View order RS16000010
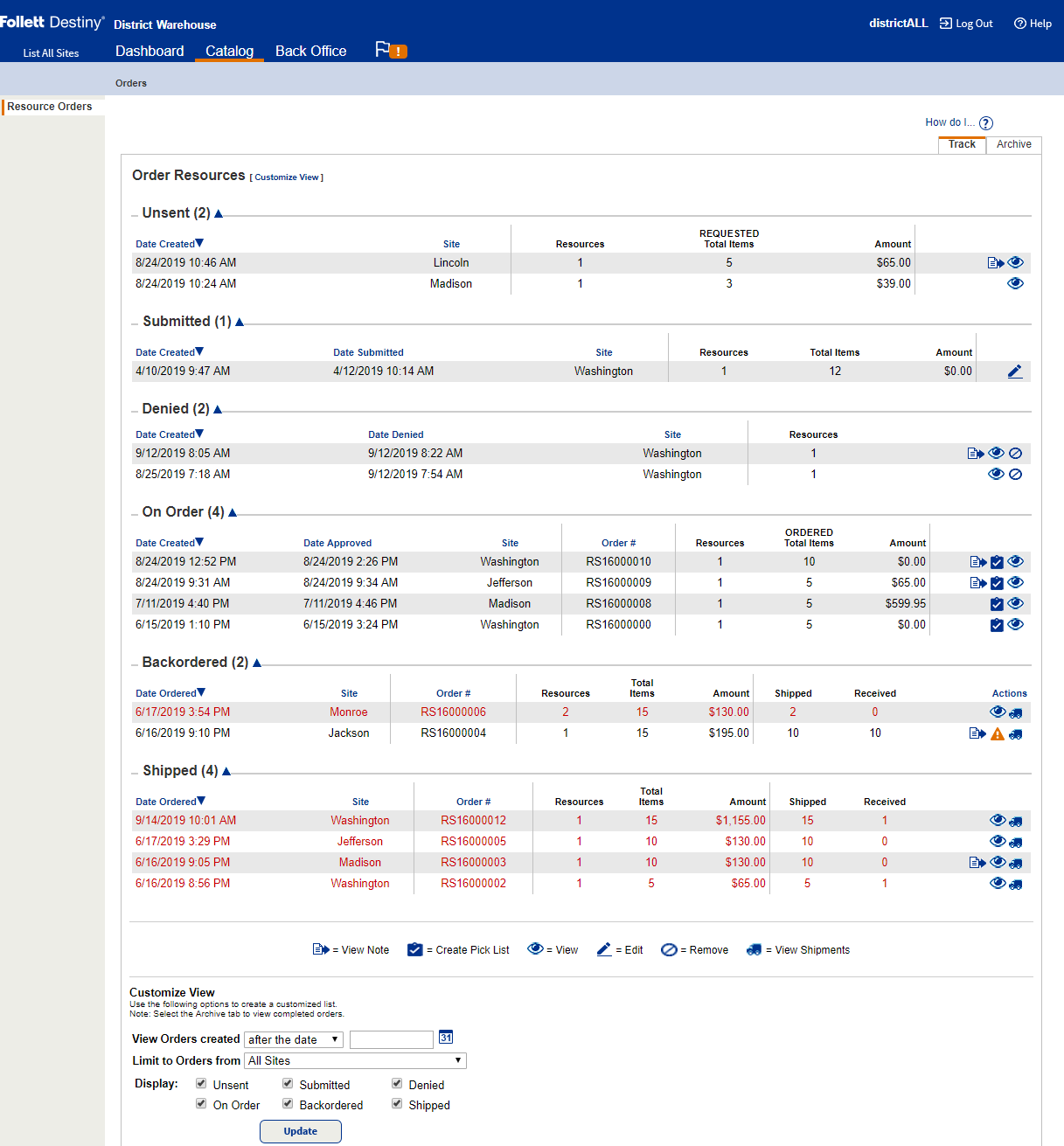 [x=1015, y=561]
